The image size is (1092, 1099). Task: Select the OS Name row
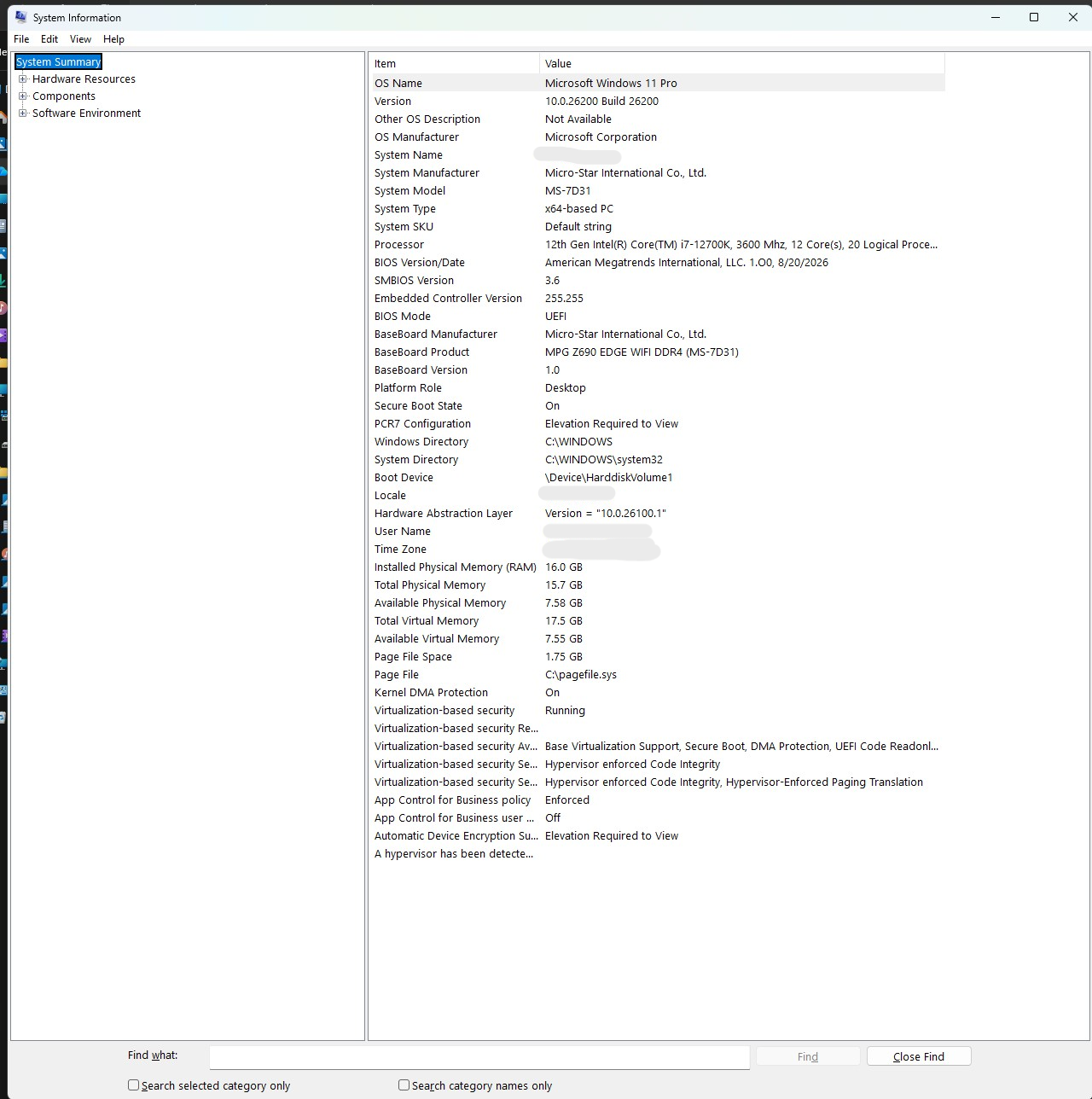coord(657,84)
